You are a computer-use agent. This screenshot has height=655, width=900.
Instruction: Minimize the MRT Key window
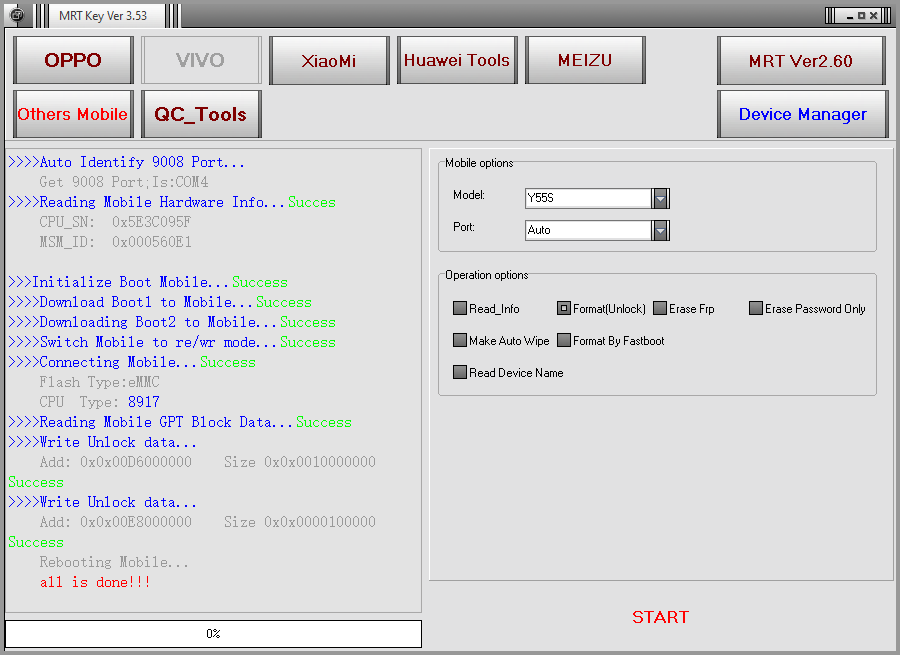click(850, 16)
